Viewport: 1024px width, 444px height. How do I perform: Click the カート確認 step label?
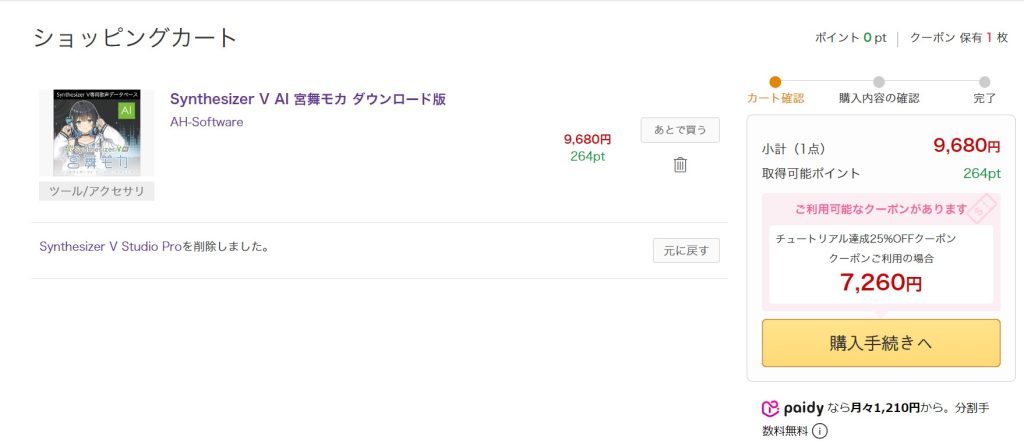click(x=775, y=98)
